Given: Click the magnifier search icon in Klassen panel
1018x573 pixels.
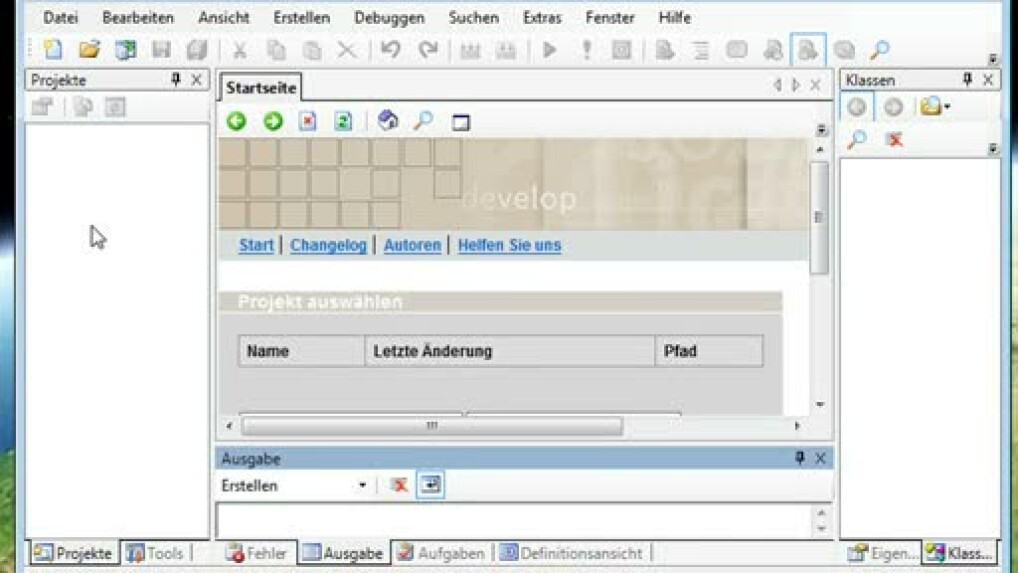Looking at the screenshot, I should (856, 140).
